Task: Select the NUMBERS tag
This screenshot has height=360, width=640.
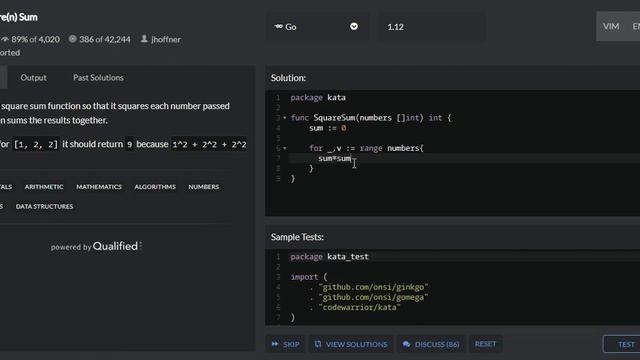Action: [204, 187]
